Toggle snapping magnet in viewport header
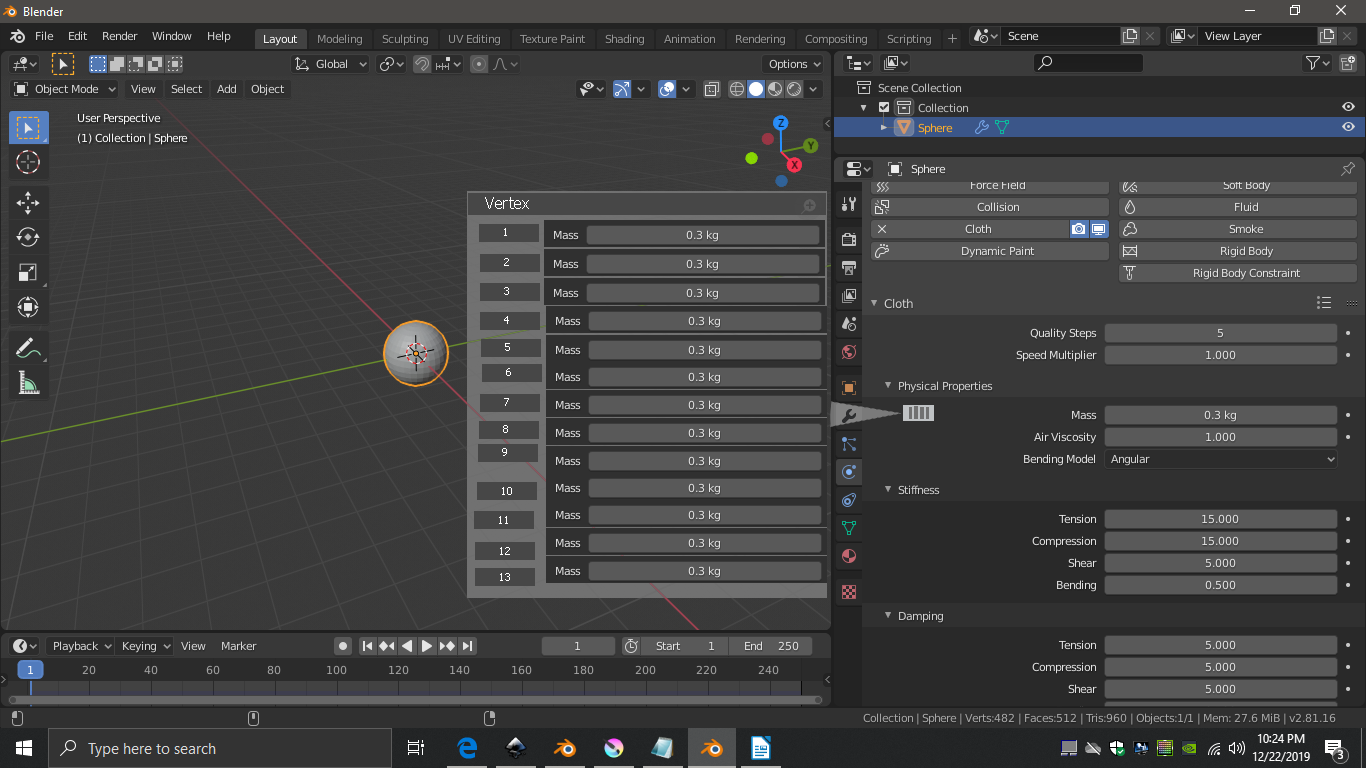This screenshot has width=1366, height=768. (422, 64)
